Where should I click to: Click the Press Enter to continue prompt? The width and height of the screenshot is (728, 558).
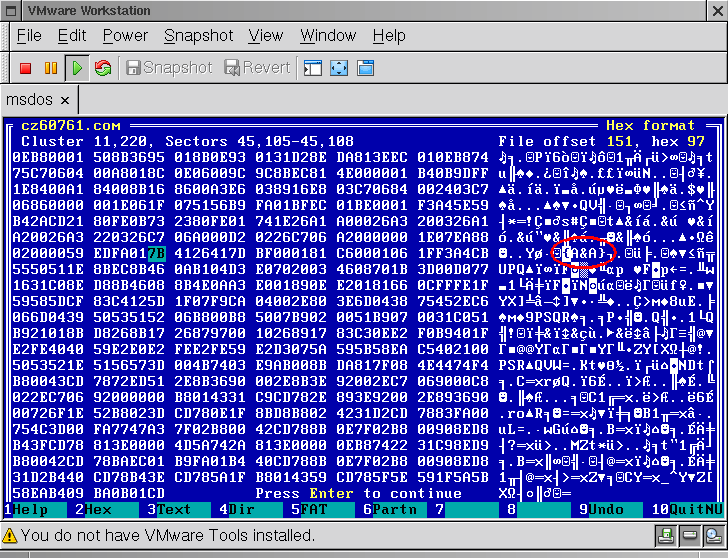[x=358, y=493]
